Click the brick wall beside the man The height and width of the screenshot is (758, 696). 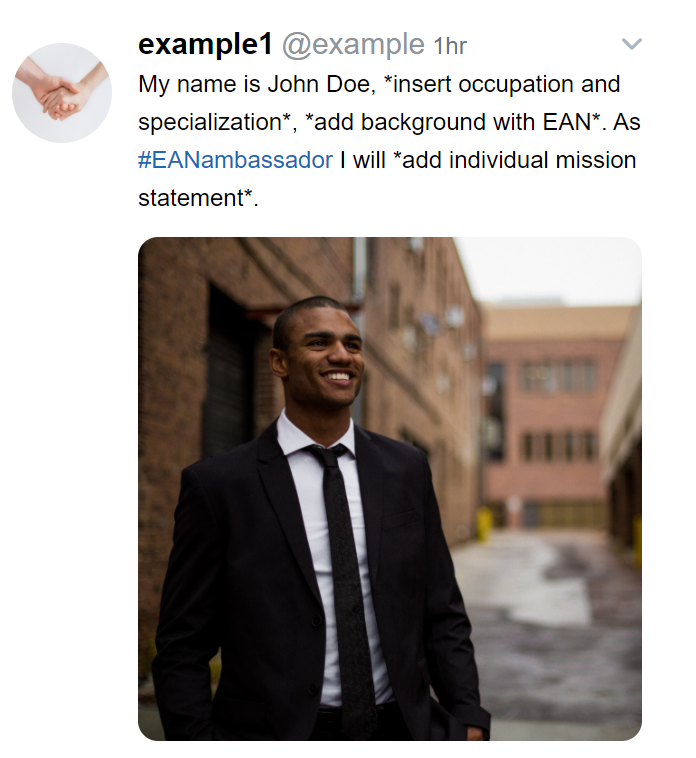point(190,330)
